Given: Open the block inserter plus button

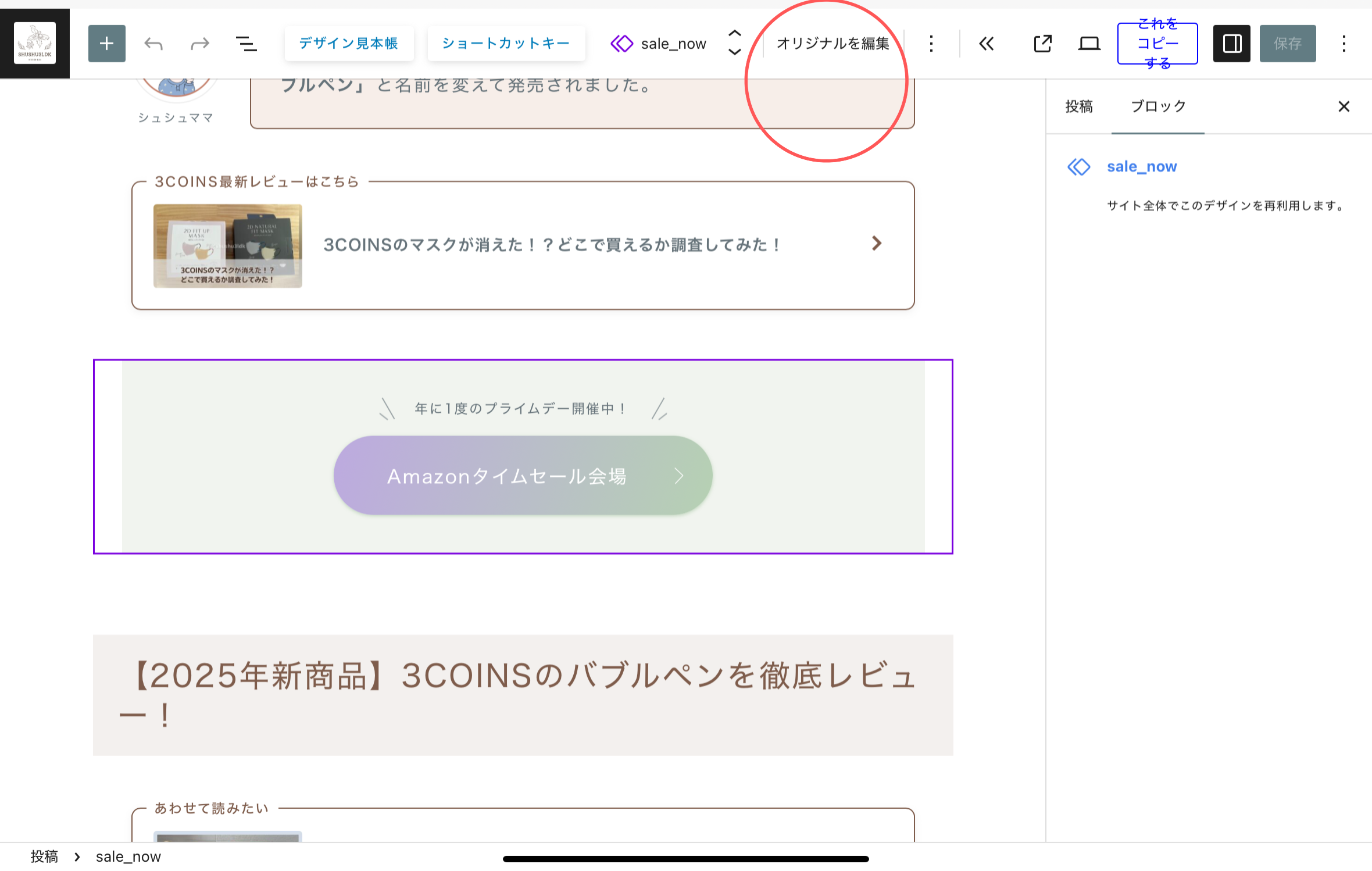Looking at the screenshot, I should [x=107, y=44].
